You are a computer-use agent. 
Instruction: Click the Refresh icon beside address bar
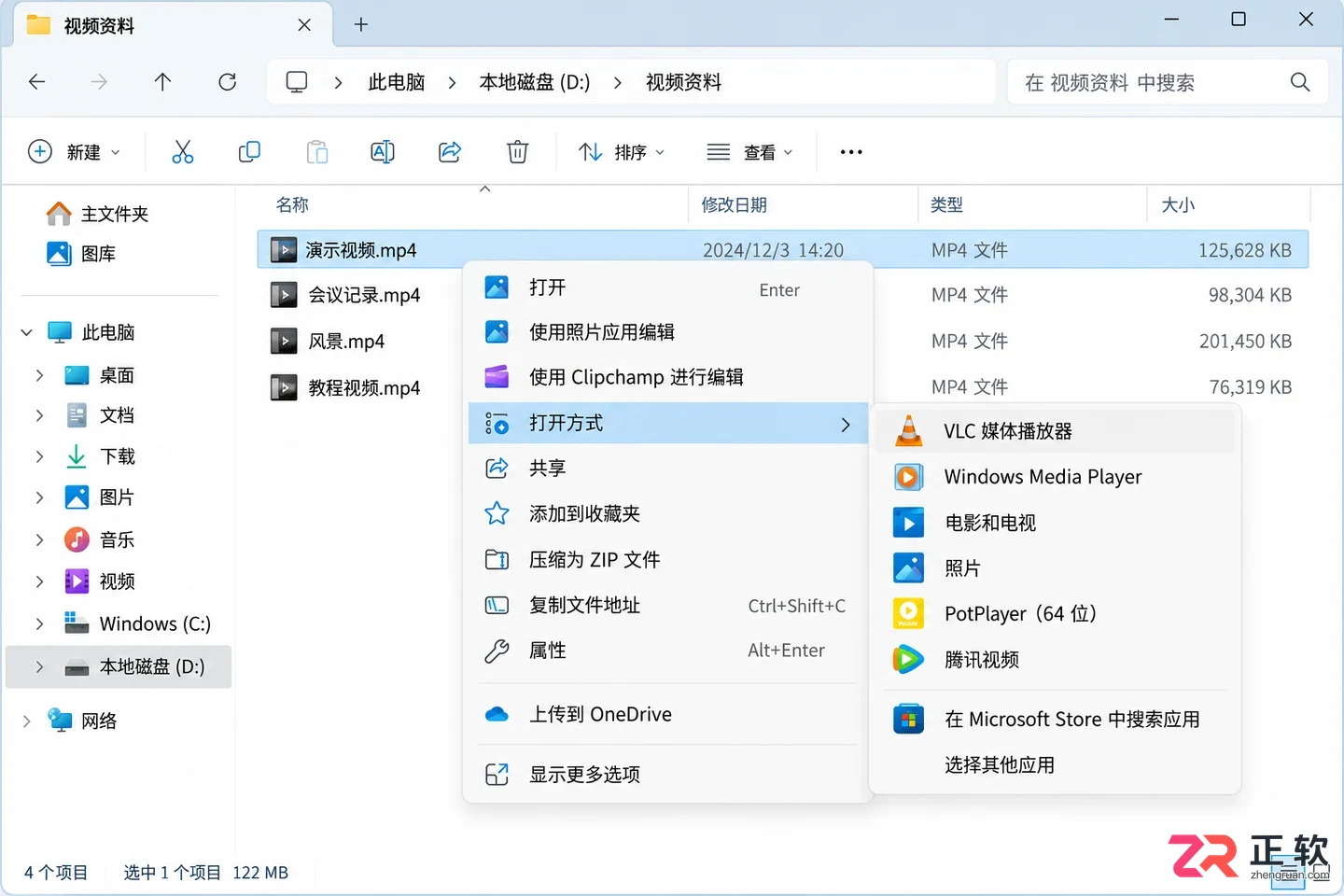(x=227, y=82)
